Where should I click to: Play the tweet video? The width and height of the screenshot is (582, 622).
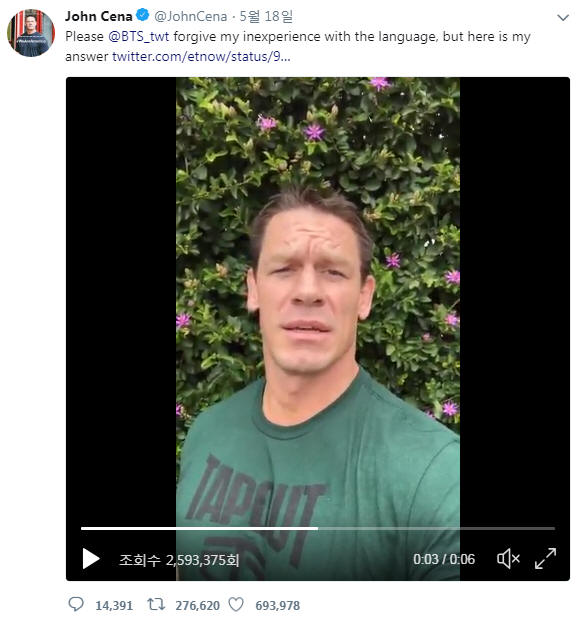click(x=91, y=559)
